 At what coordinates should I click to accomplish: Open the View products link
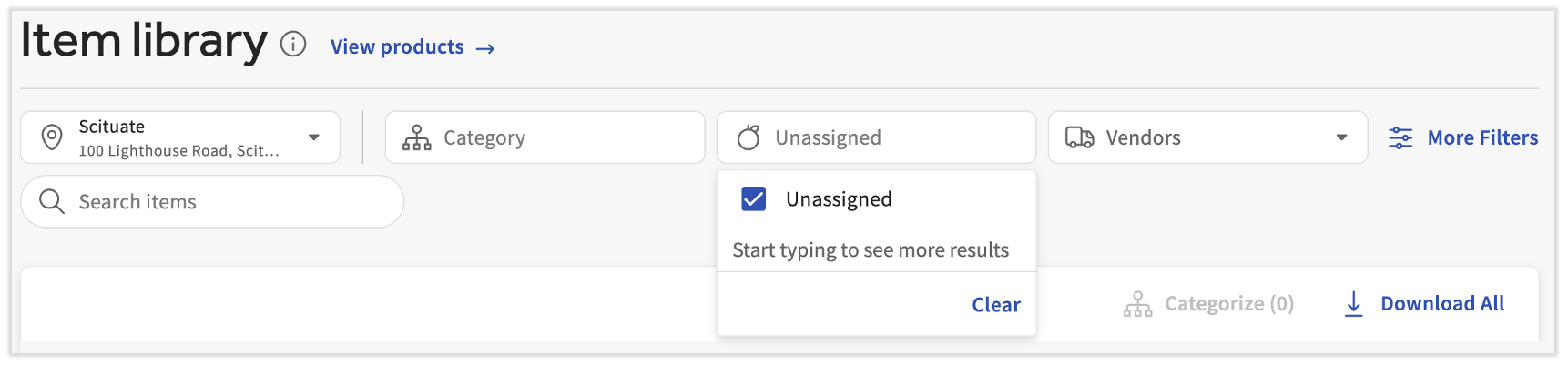412,47
